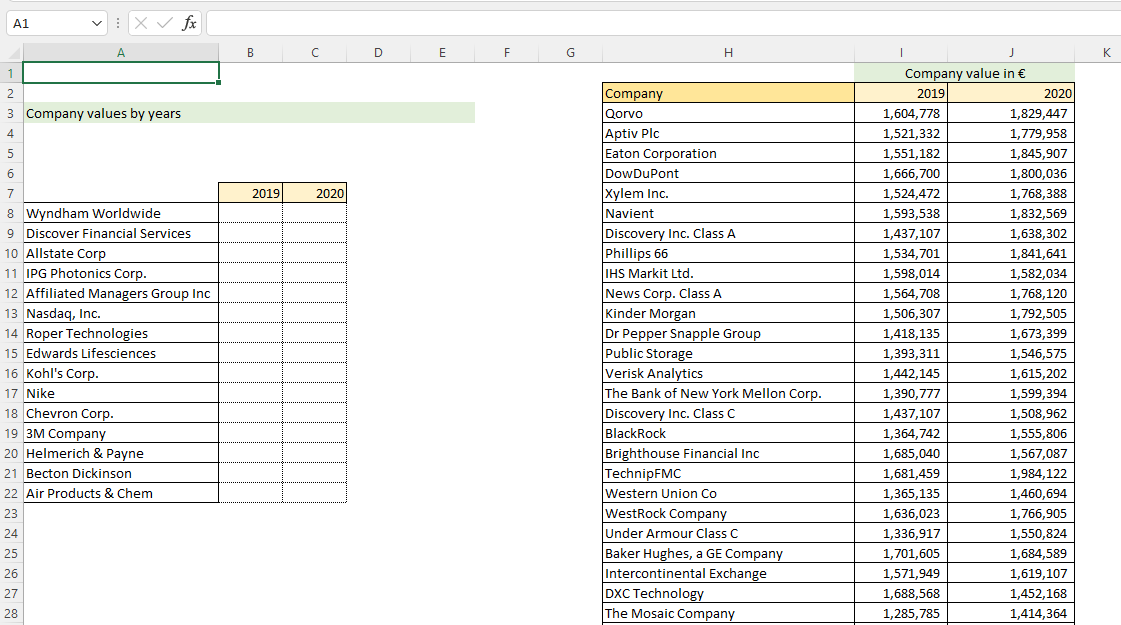Click the 'Affiliated Managers Group Inc' cell
The height and width of the screenshot is (625, 1121).
pyautogui.click(x=121, y=294)
